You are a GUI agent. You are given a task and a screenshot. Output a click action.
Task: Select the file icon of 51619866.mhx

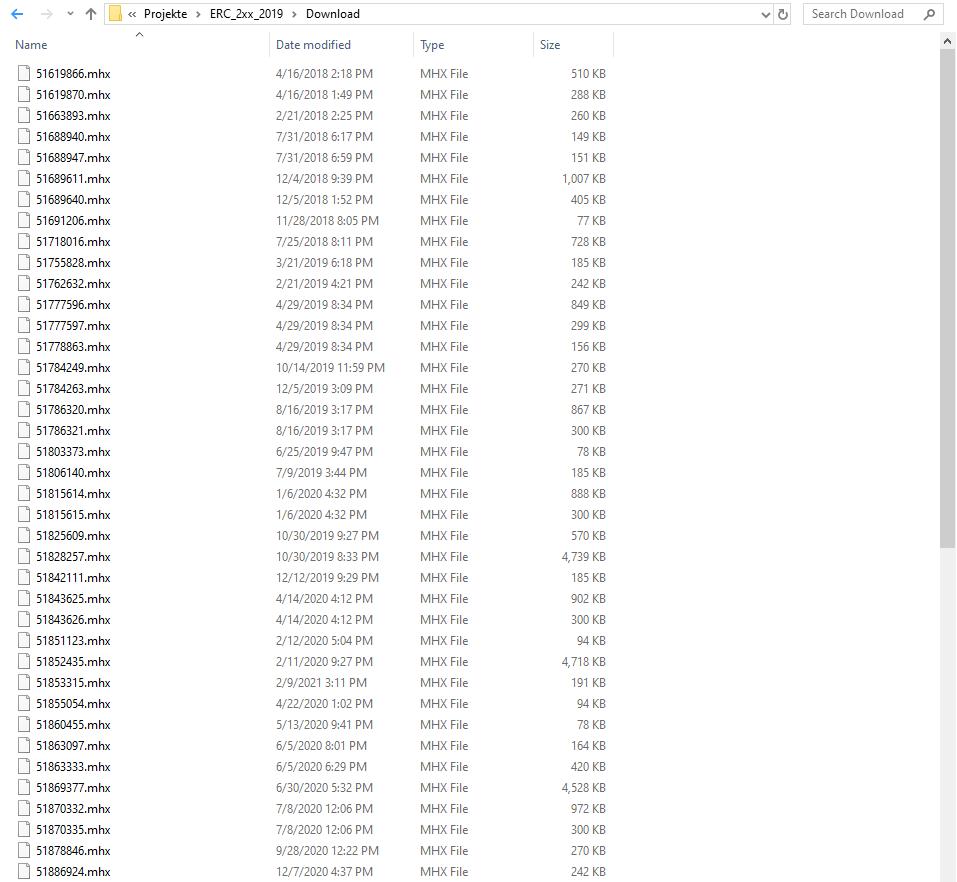pos(24,73)
